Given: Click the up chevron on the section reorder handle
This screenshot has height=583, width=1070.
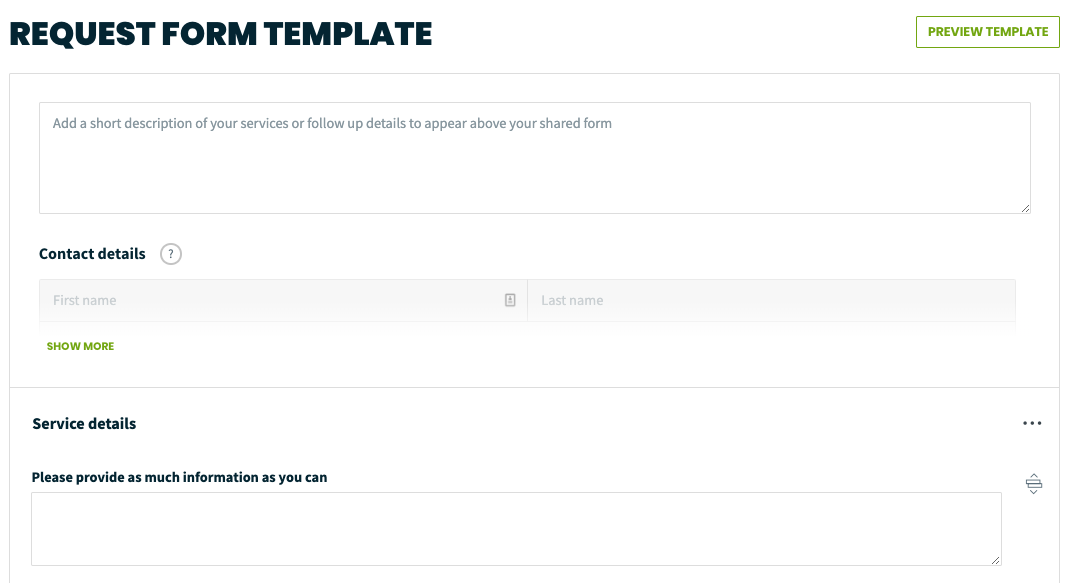Looking at the screenshot, I should coord(1033,477).
